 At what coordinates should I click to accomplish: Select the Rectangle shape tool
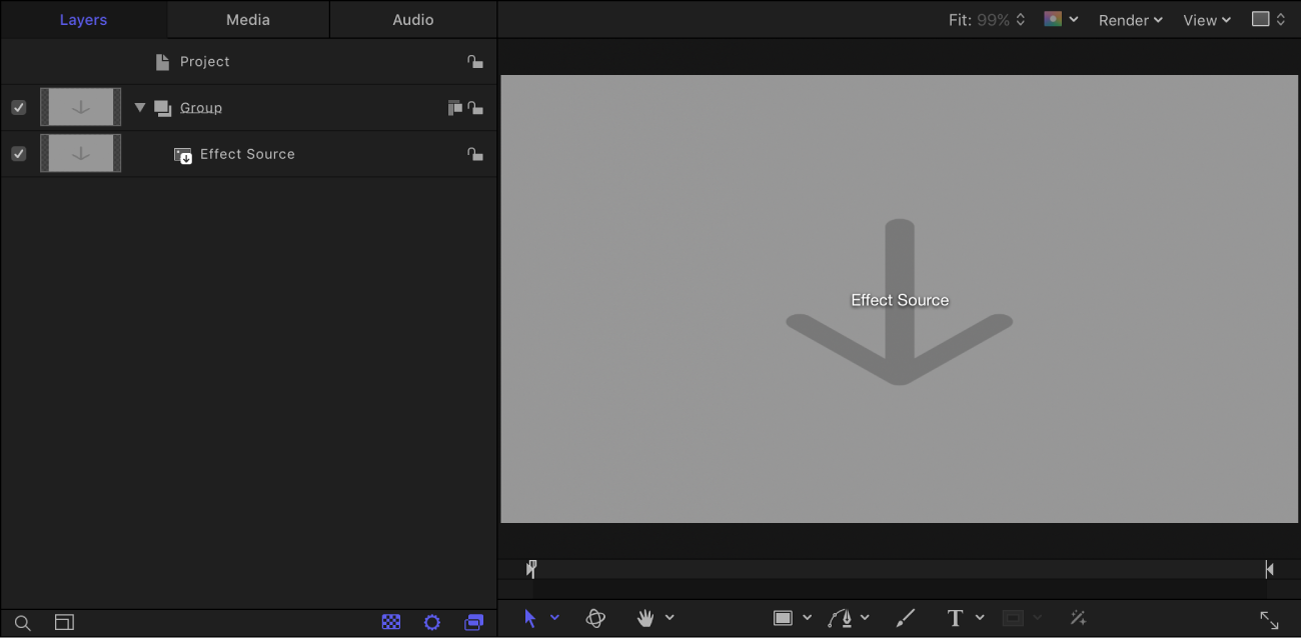point(784,617)
